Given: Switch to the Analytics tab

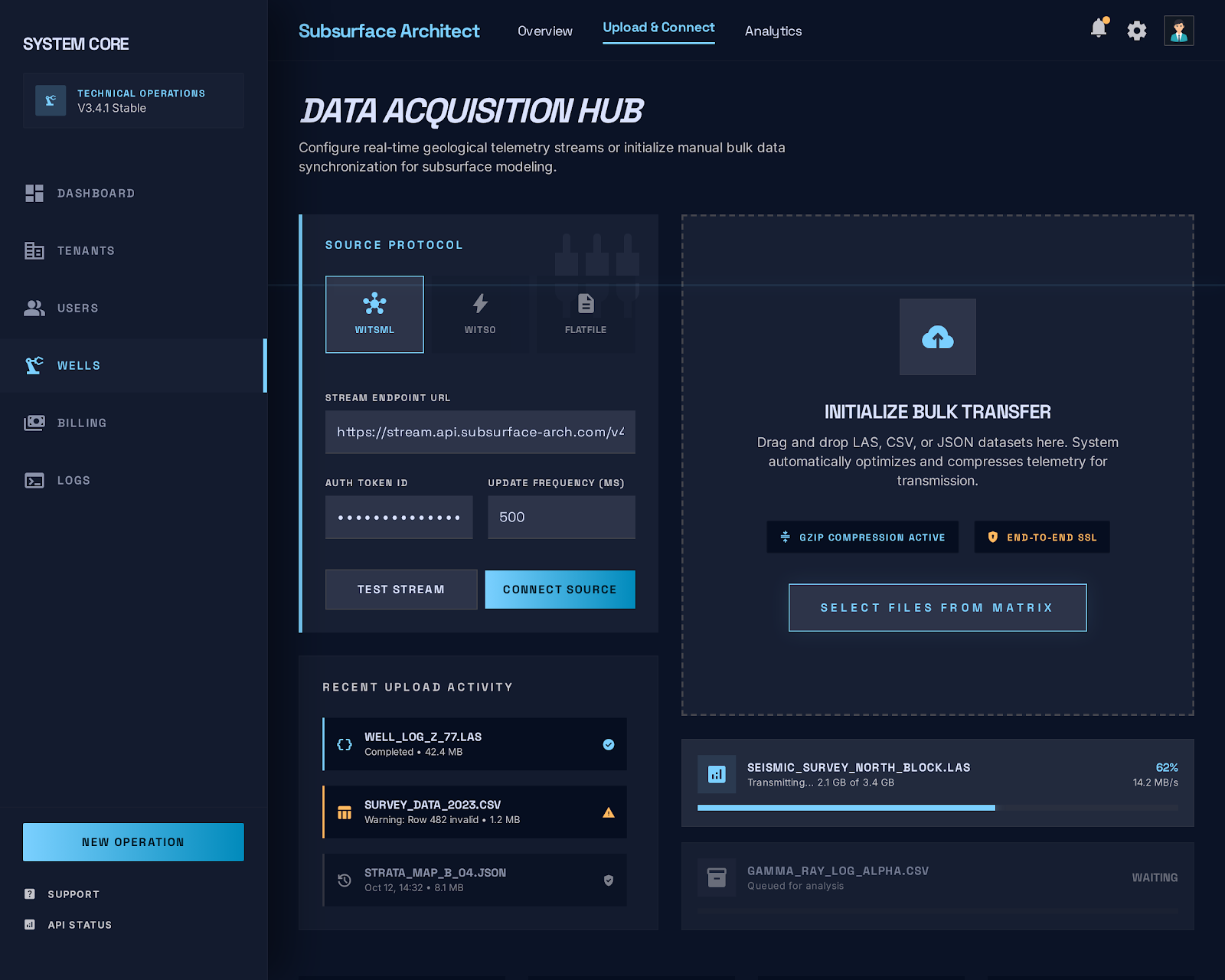Looking at the screenshot, I should click(773, 31).
